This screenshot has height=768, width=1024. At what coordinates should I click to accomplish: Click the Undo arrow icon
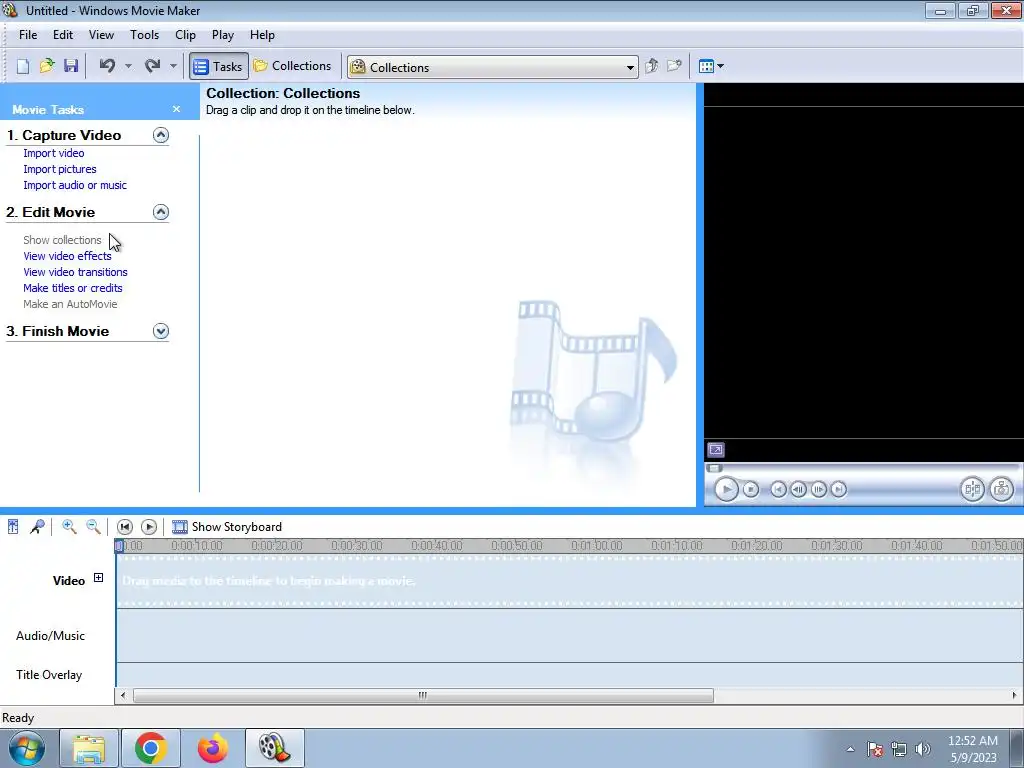point(107,66)
